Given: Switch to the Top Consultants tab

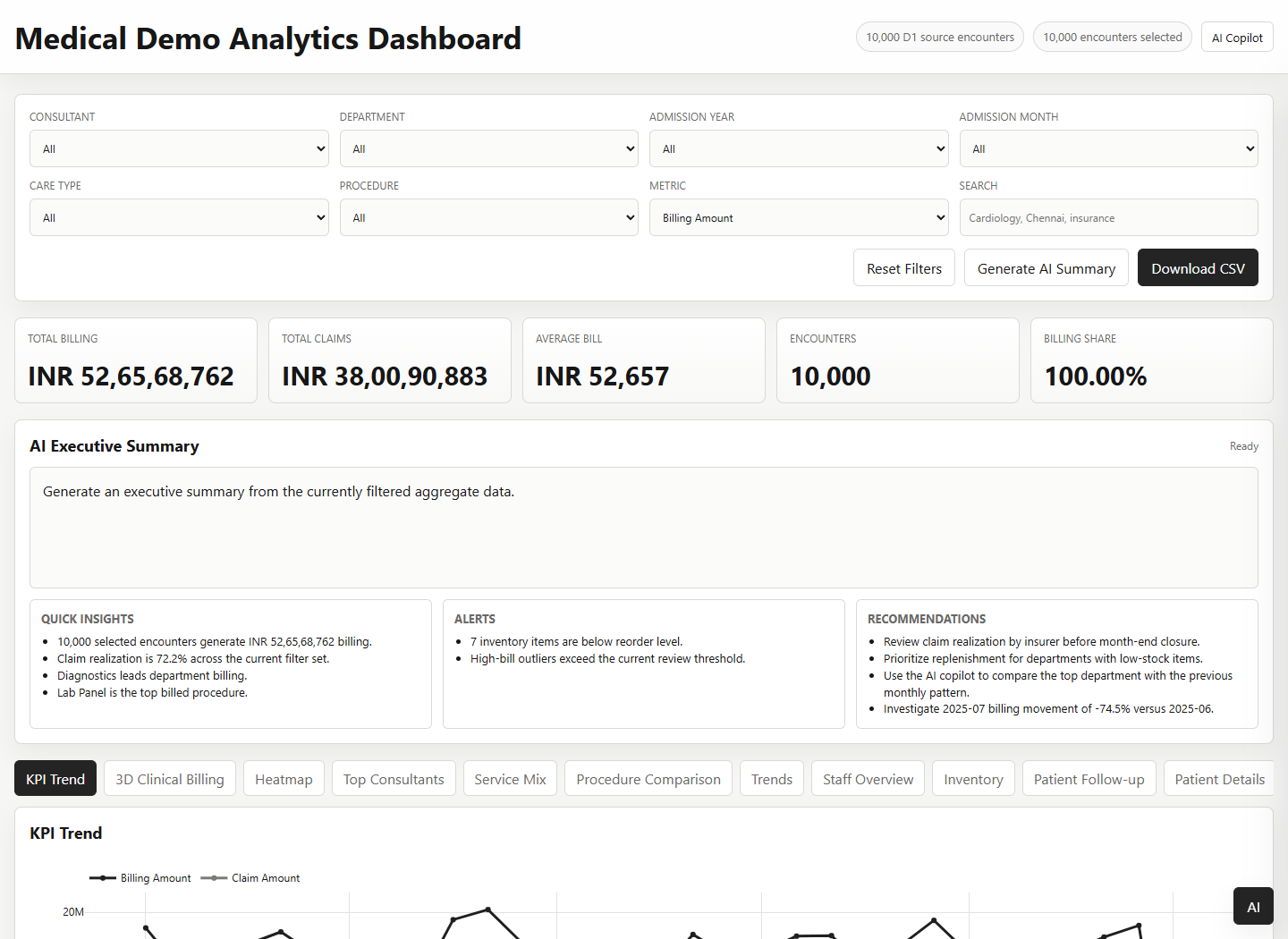Looking at the screenshot, I should pyautogui.click(x=394, y=778).
